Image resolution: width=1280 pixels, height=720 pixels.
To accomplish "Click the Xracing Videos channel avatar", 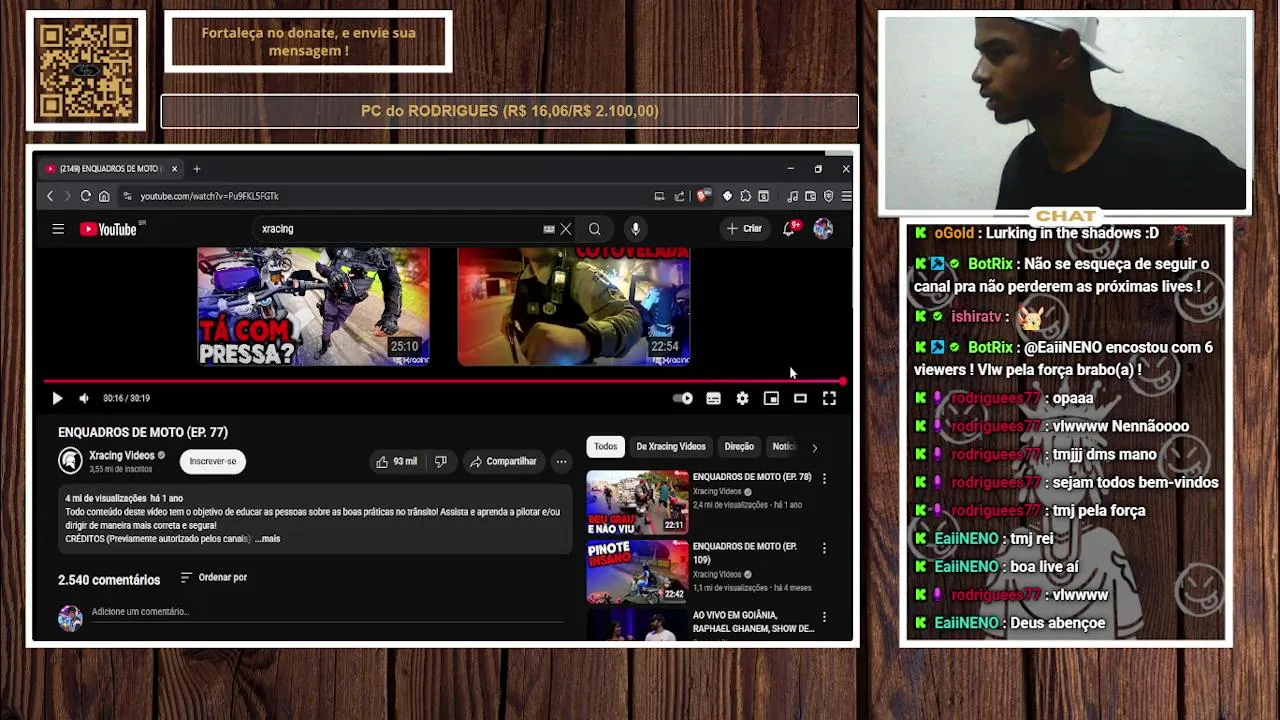I will (x=70, y=460).
